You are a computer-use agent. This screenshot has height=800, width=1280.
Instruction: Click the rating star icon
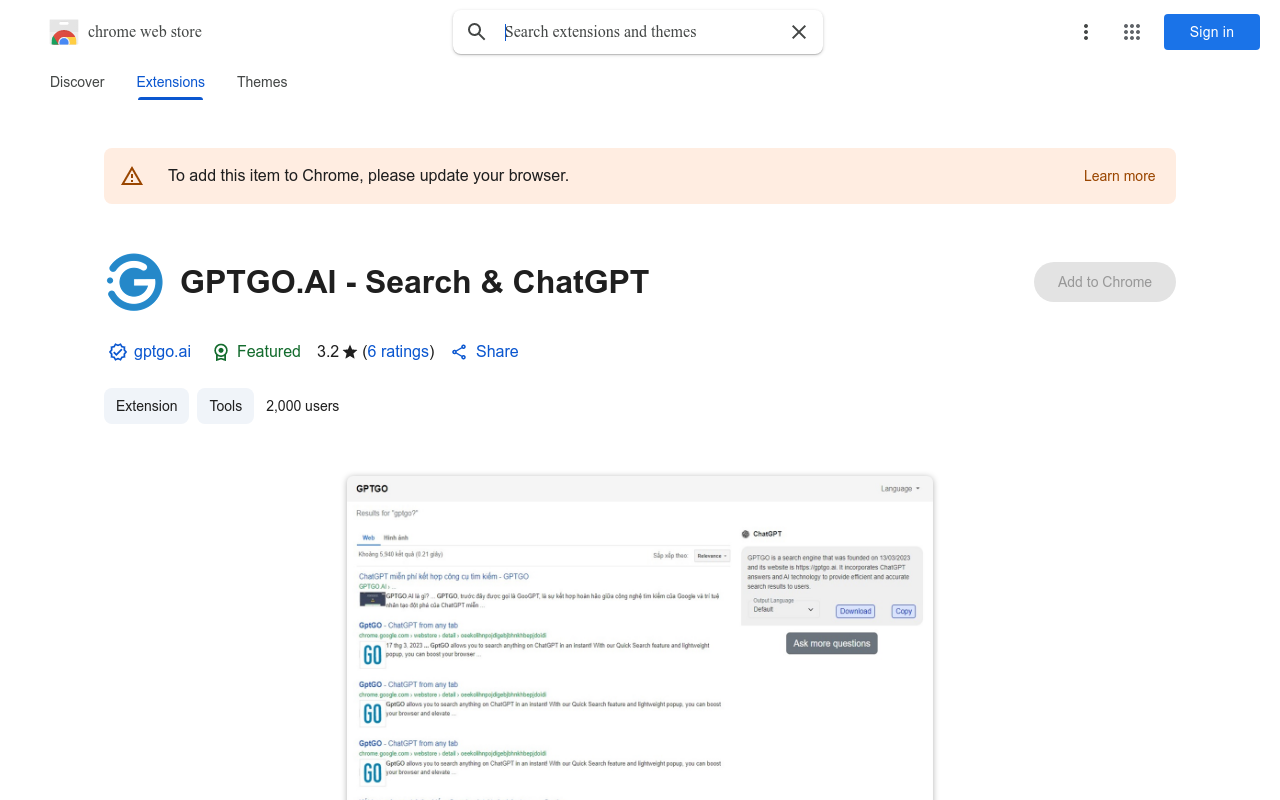coord(350,352)
